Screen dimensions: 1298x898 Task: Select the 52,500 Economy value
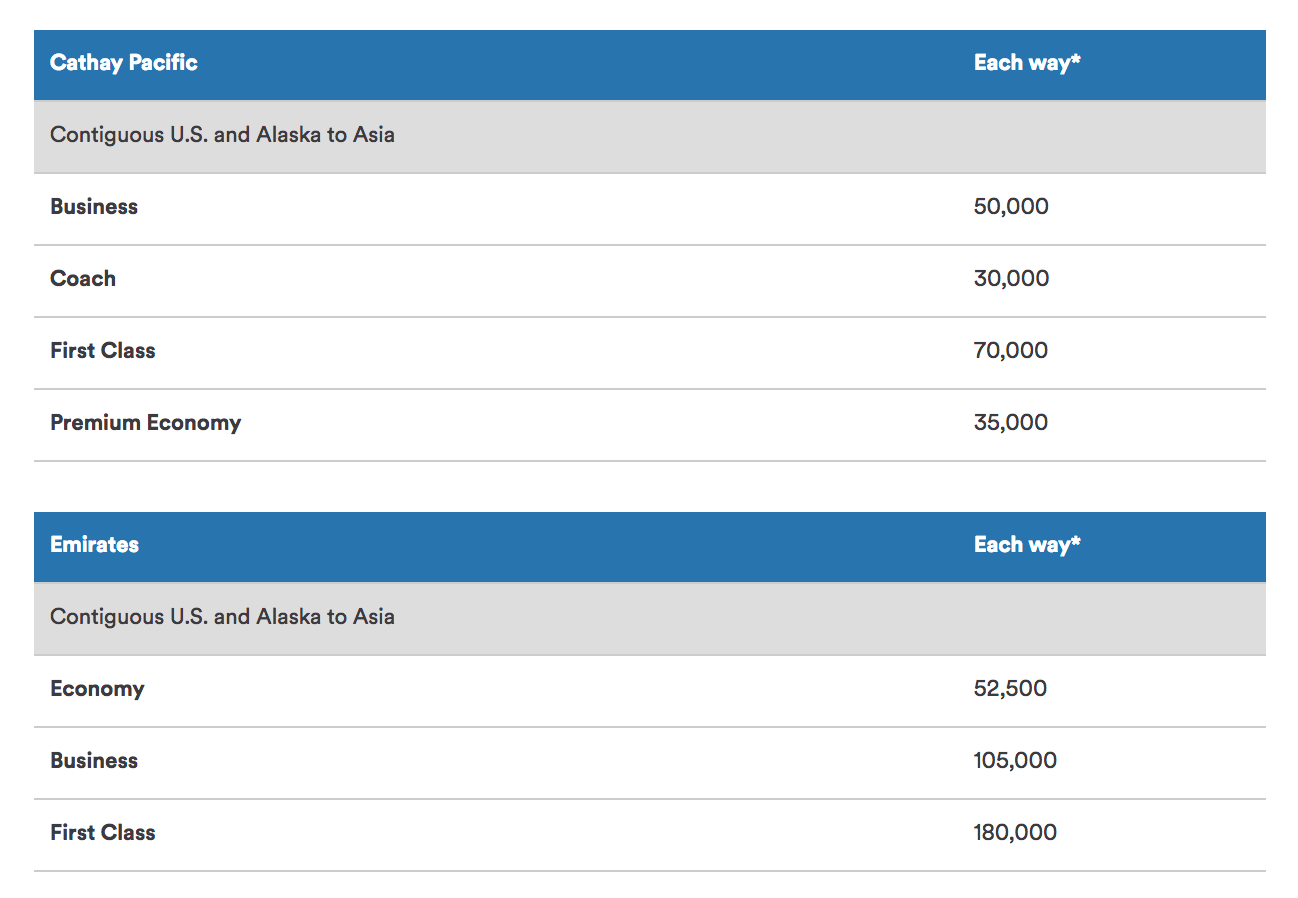(x=1010, y=689)
